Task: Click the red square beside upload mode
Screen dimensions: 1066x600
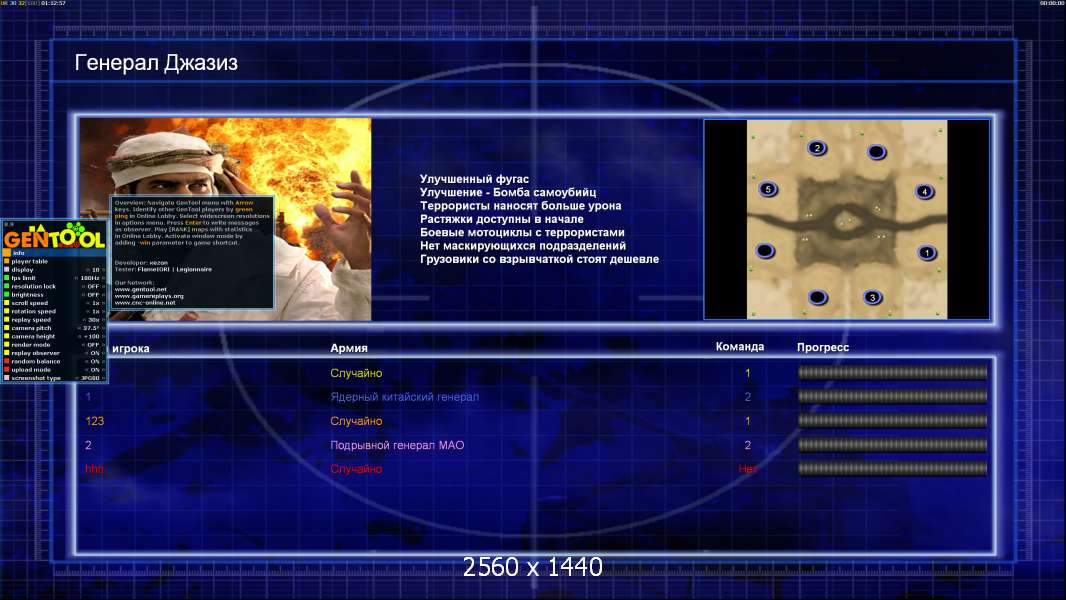Action: click(7, 370)
